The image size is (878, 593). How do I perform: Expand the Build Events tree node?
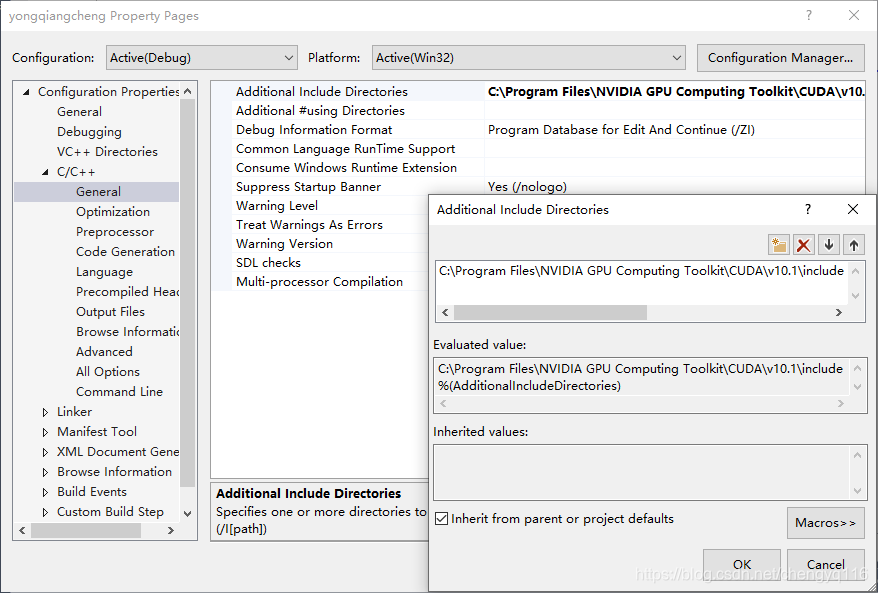[x=45, y=492]
